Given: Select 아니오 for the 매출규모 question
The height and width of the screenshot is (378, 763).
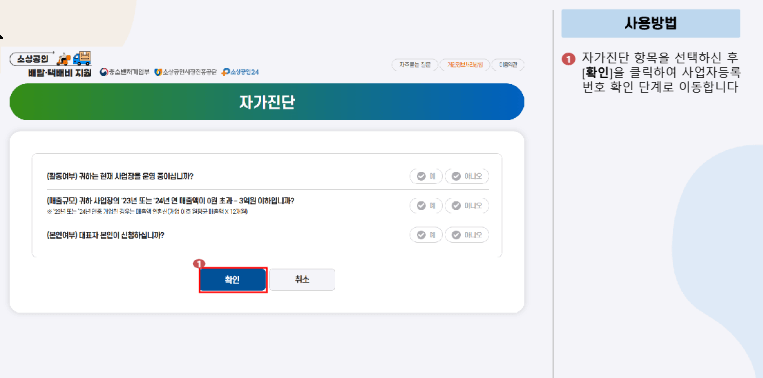Looking at the screenshot, I should click(x=467, y=206).
